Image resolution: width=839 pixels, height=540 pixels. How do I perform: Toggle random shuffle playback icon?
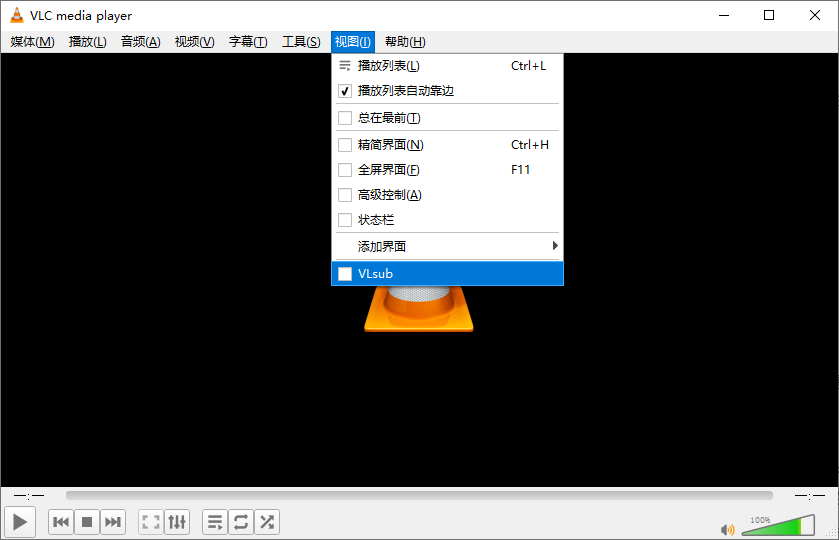266,522
